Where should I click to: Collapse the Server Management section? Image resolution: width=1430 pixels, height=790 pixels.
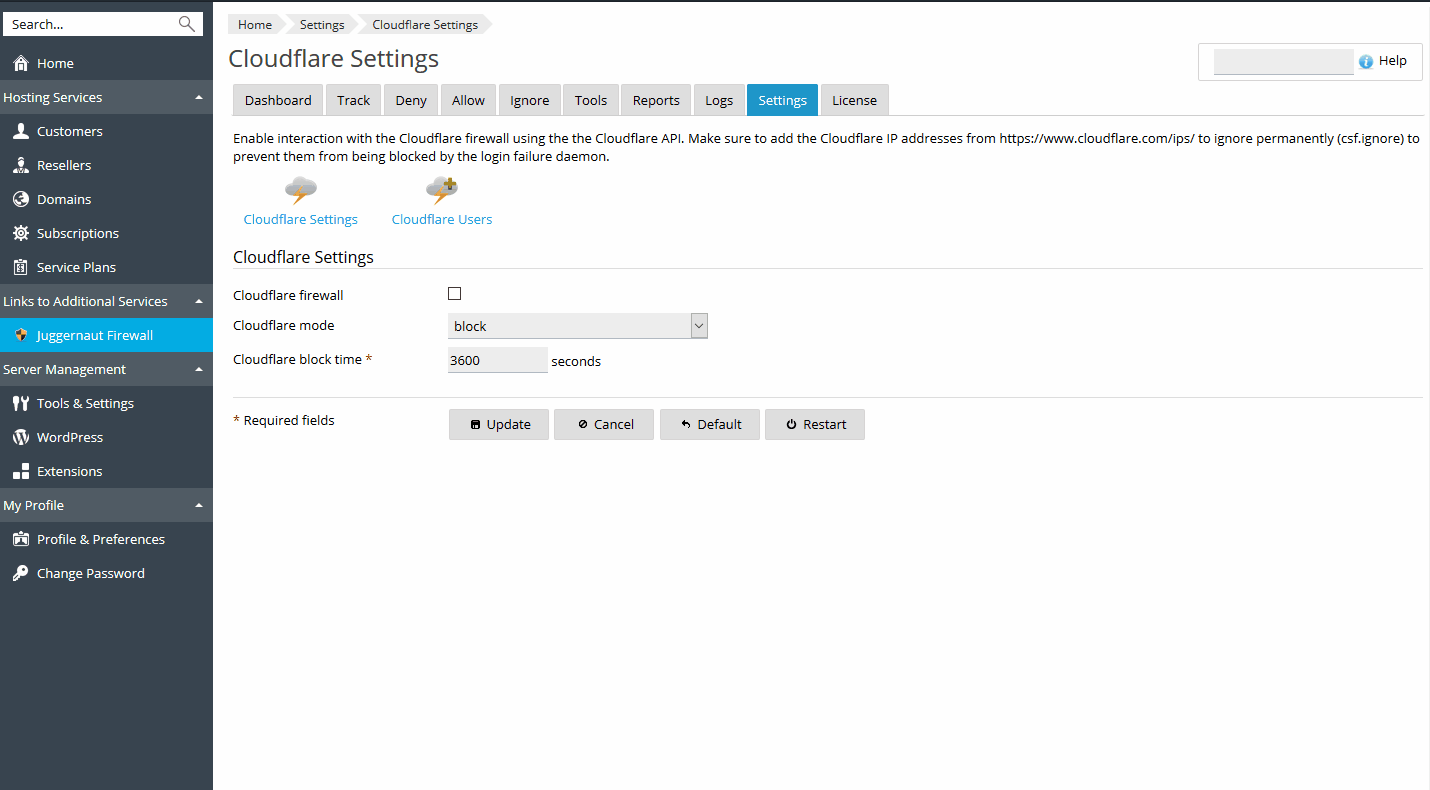click(199, 369)
